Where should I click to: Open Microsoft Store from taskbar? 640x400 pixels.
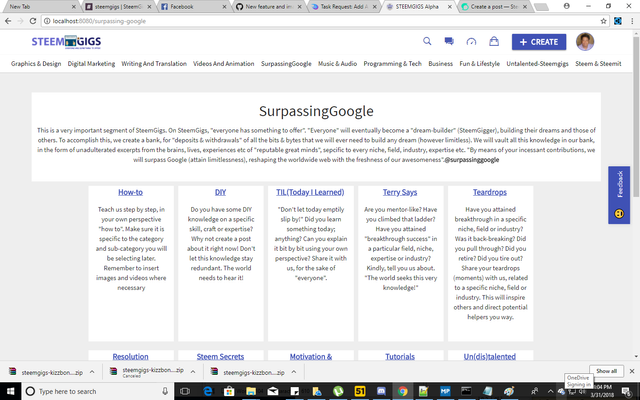pyautogui.click(x=229, y=391)
